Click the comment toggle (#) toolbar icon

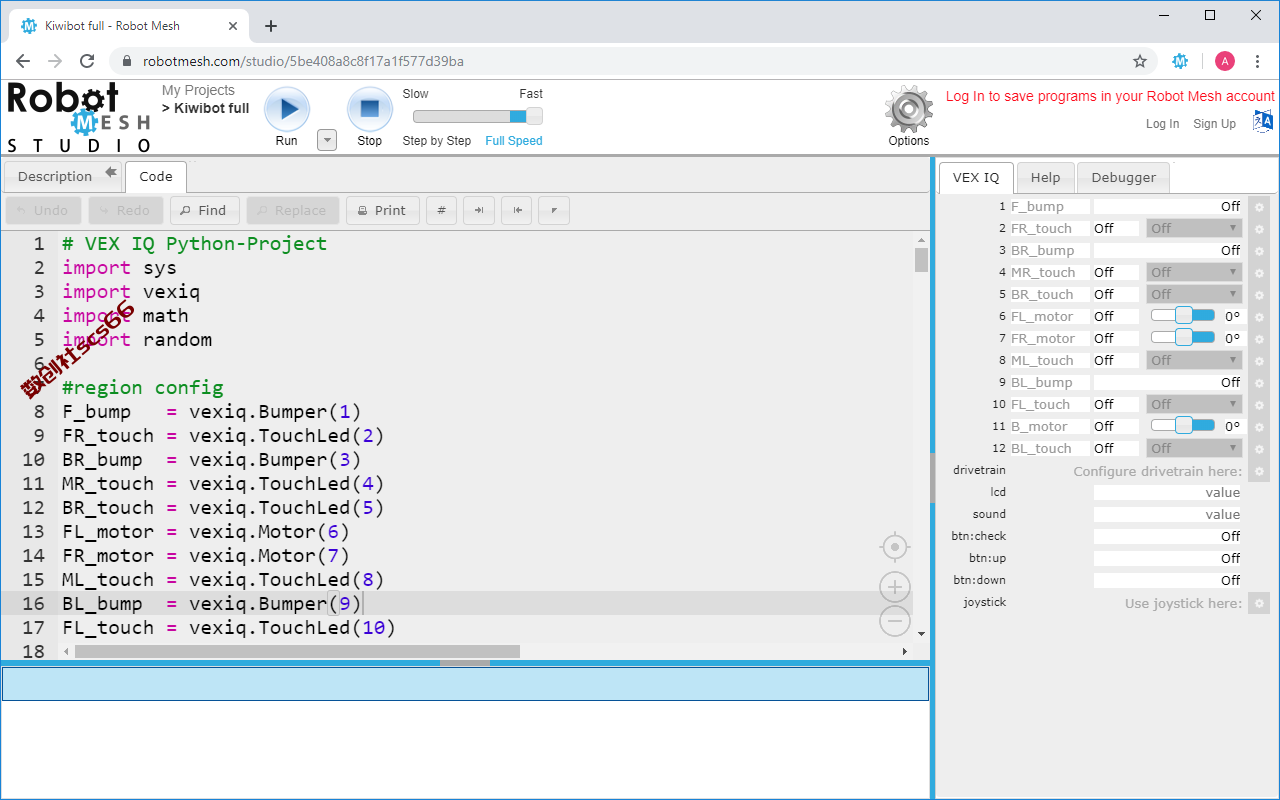(x=441, y=210)
